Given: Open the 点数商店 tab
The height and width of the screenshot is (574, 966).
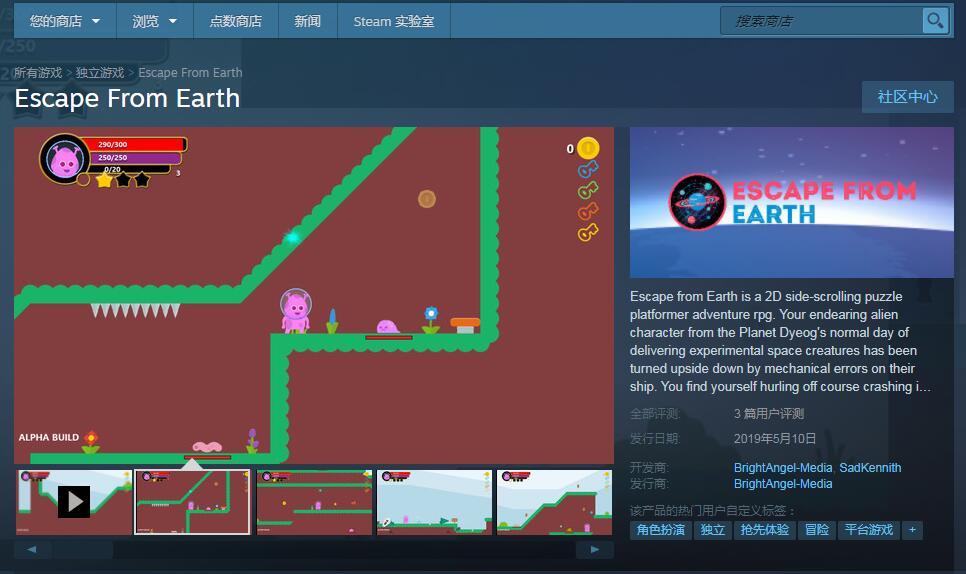Looking at the screenshot, I should coord(236,21).
